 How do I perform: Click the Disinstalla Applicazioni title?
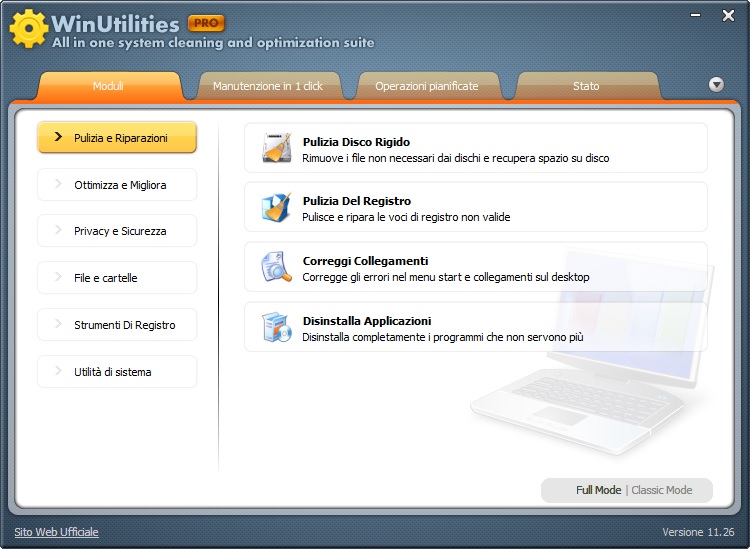pos(367,321)
